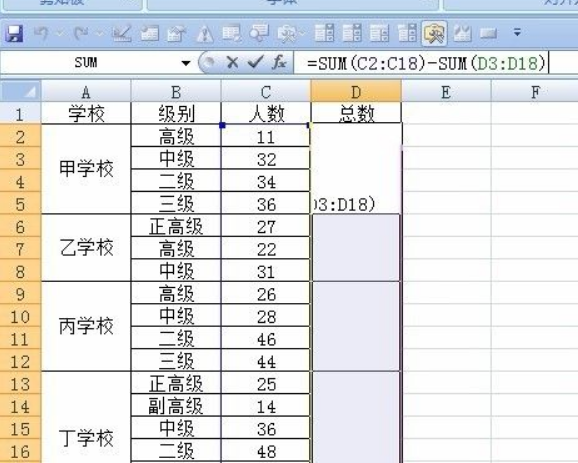Click cell with value 44
Image resolution: width=578 pixels, height=463 pixels.
coord(266,361)
